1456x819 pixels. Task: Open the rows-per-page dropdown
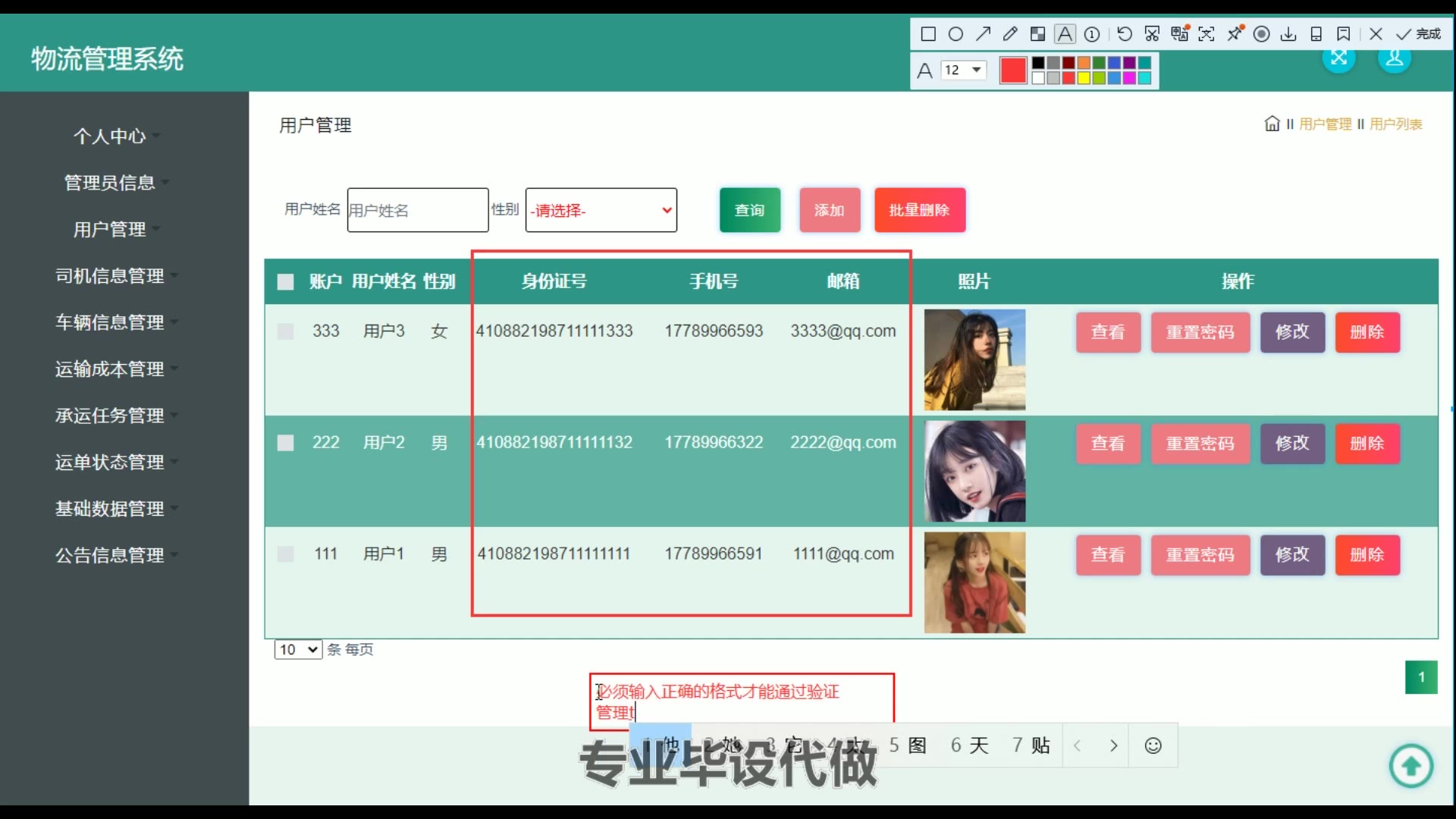(x=298, y=650)
